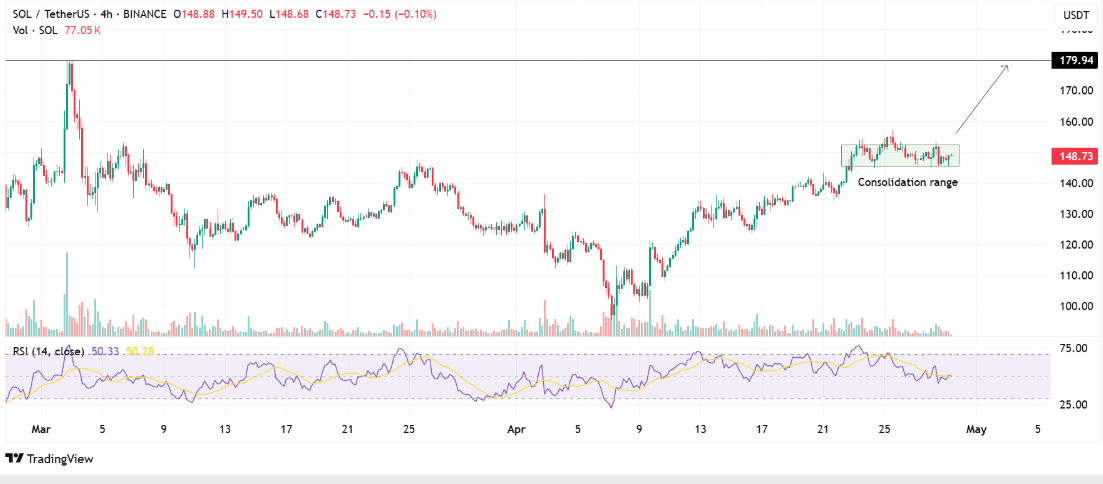Click the 160.00 price axis label
The height and width of the screenshot is (484, 1103).
tap(1077, 121)
